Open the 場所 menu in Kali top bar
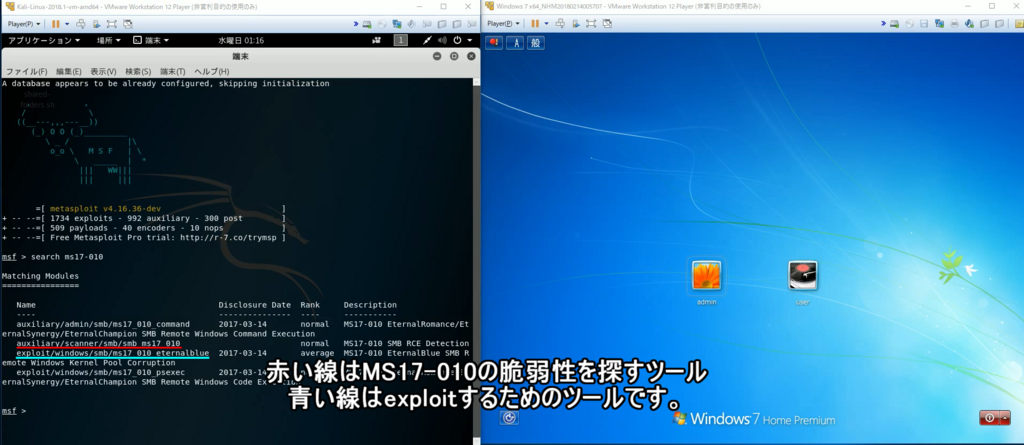1024x445 pixels. click(108, 41)
